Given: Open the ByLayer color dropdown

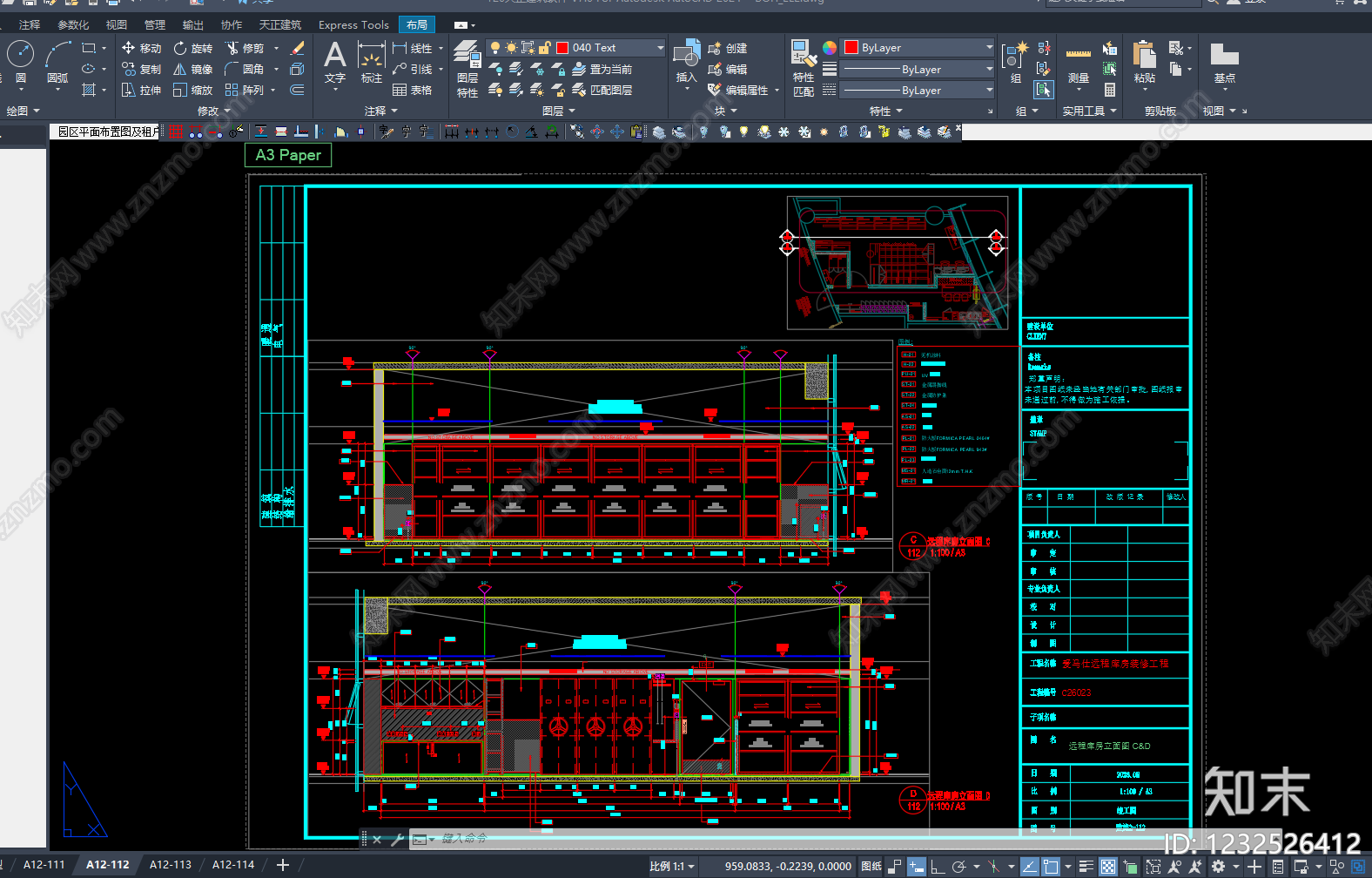Looking at the screenshot, I should click(x=990, y=48).
